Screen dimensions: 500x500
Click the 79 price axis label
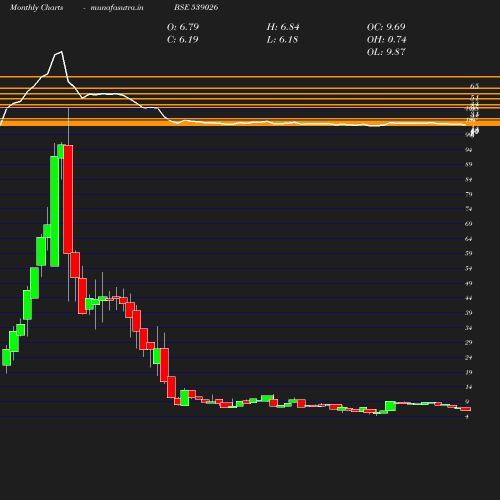469,194
